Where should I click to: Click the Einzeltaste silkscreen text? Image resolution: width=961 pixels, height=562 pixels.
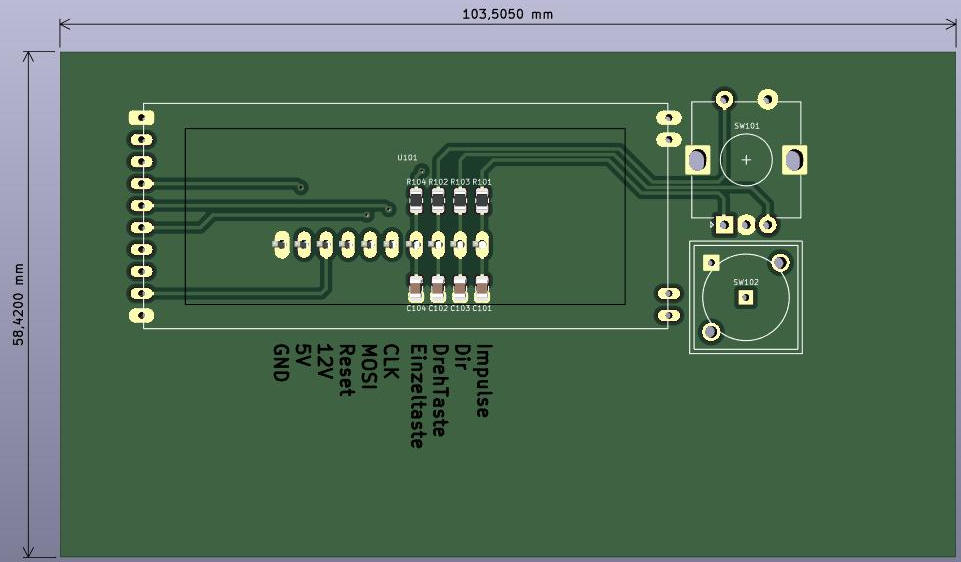418,395
